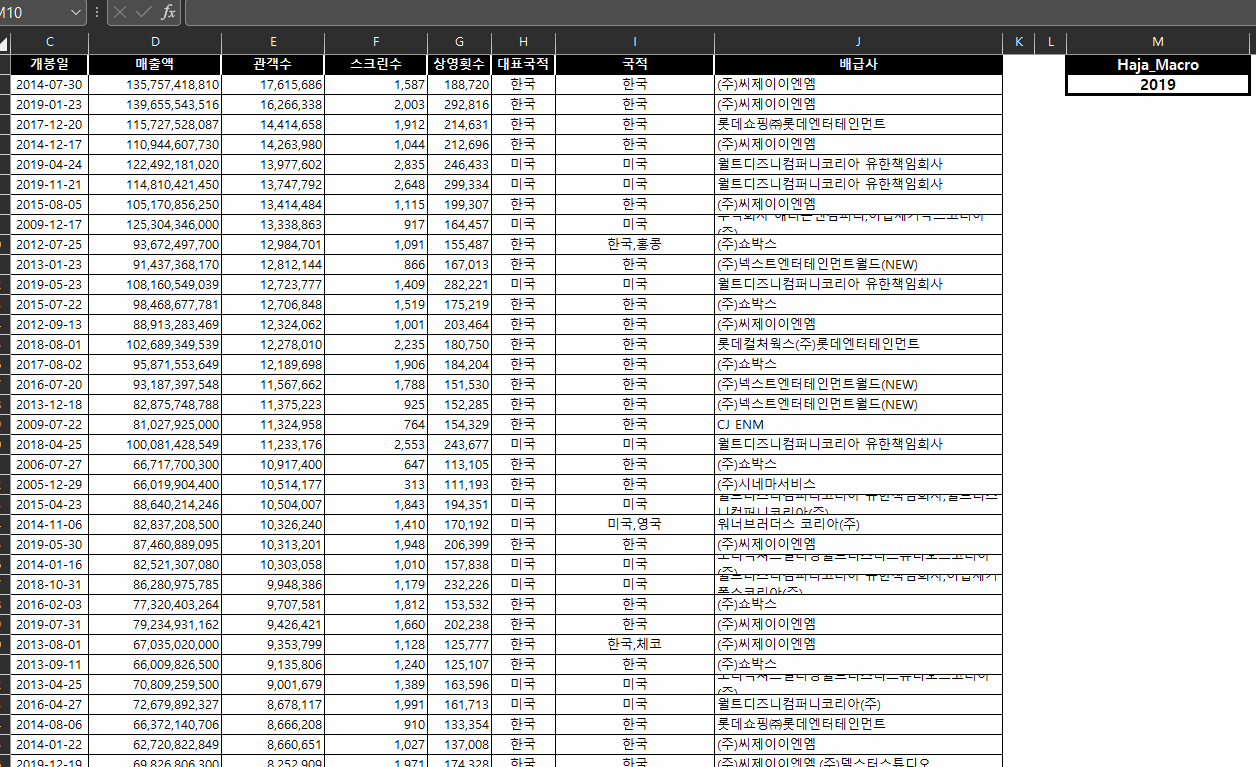
Task: Select screen count cell 313
Action: [377, 484]
